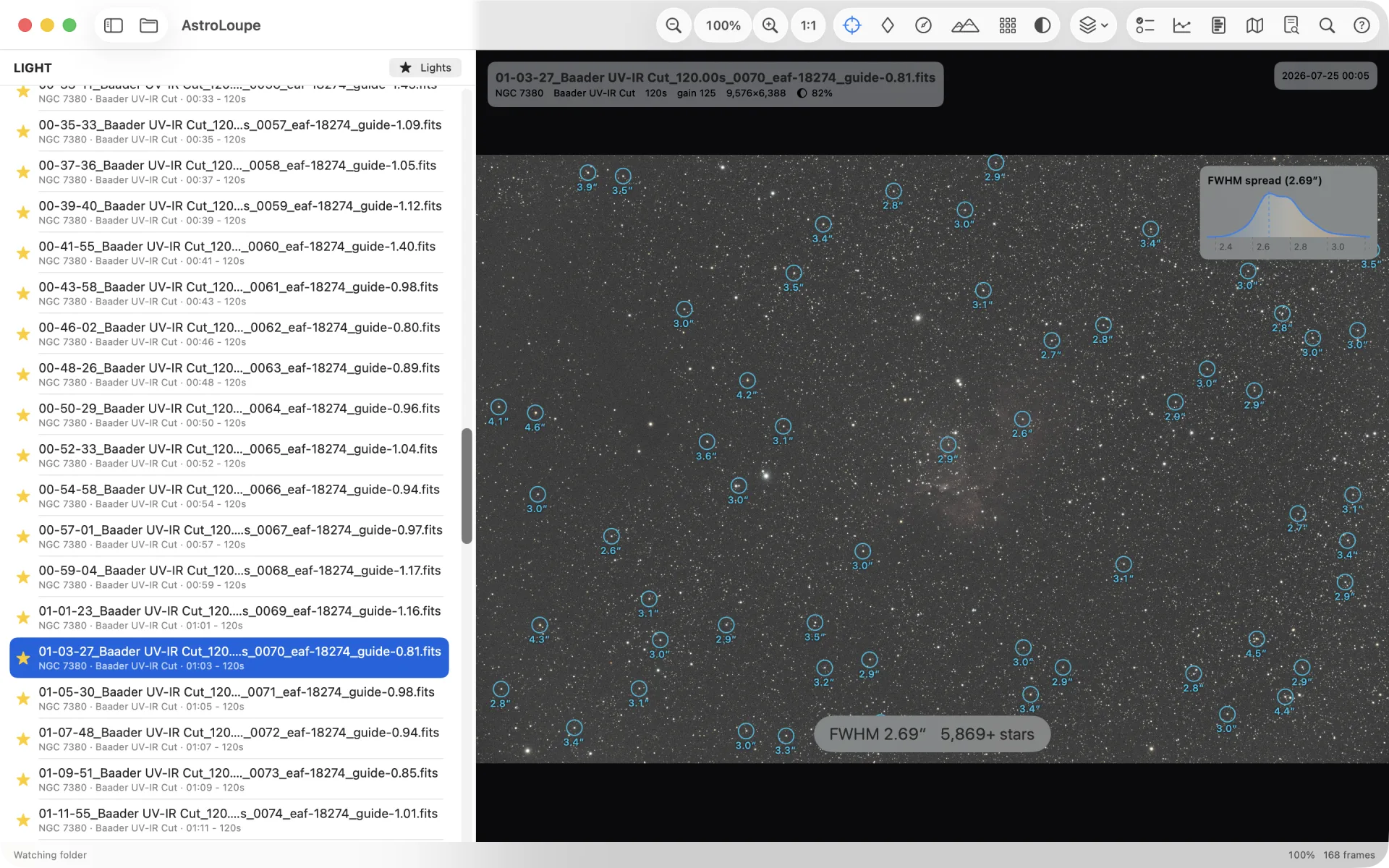The height and width of the screenshot is (868, 1389).
Task: Click the FWHM 2.69″ star count badge
Action: 932,734
